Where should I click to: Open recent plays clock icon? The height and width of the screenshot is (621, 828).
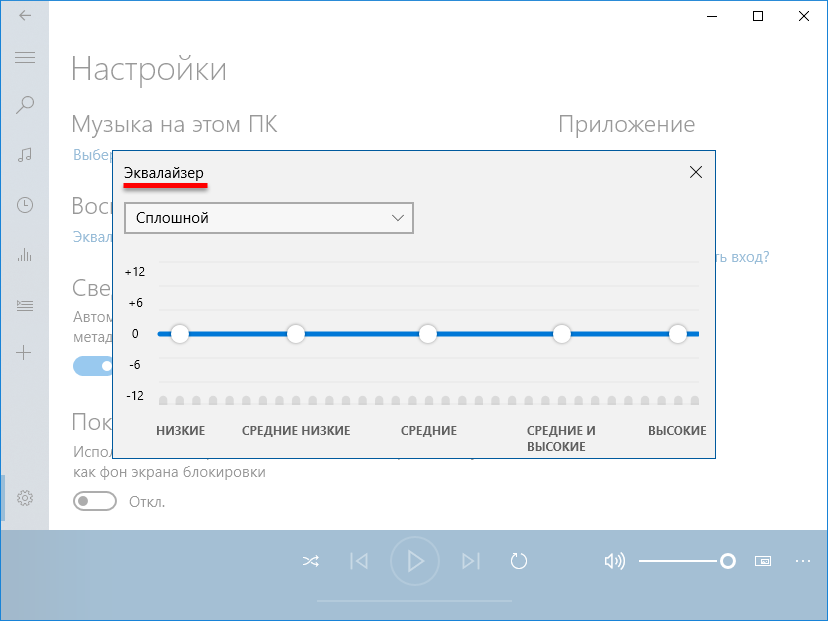click(25, 205)
